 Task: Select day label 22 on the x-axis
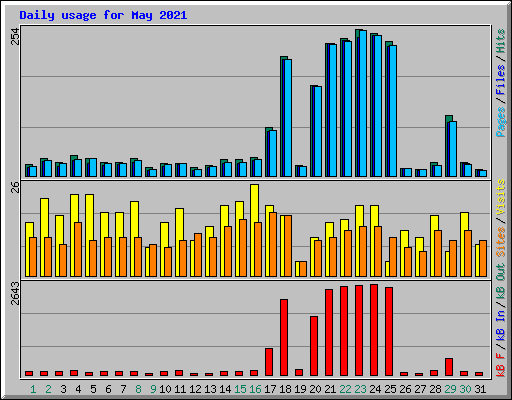345,389
